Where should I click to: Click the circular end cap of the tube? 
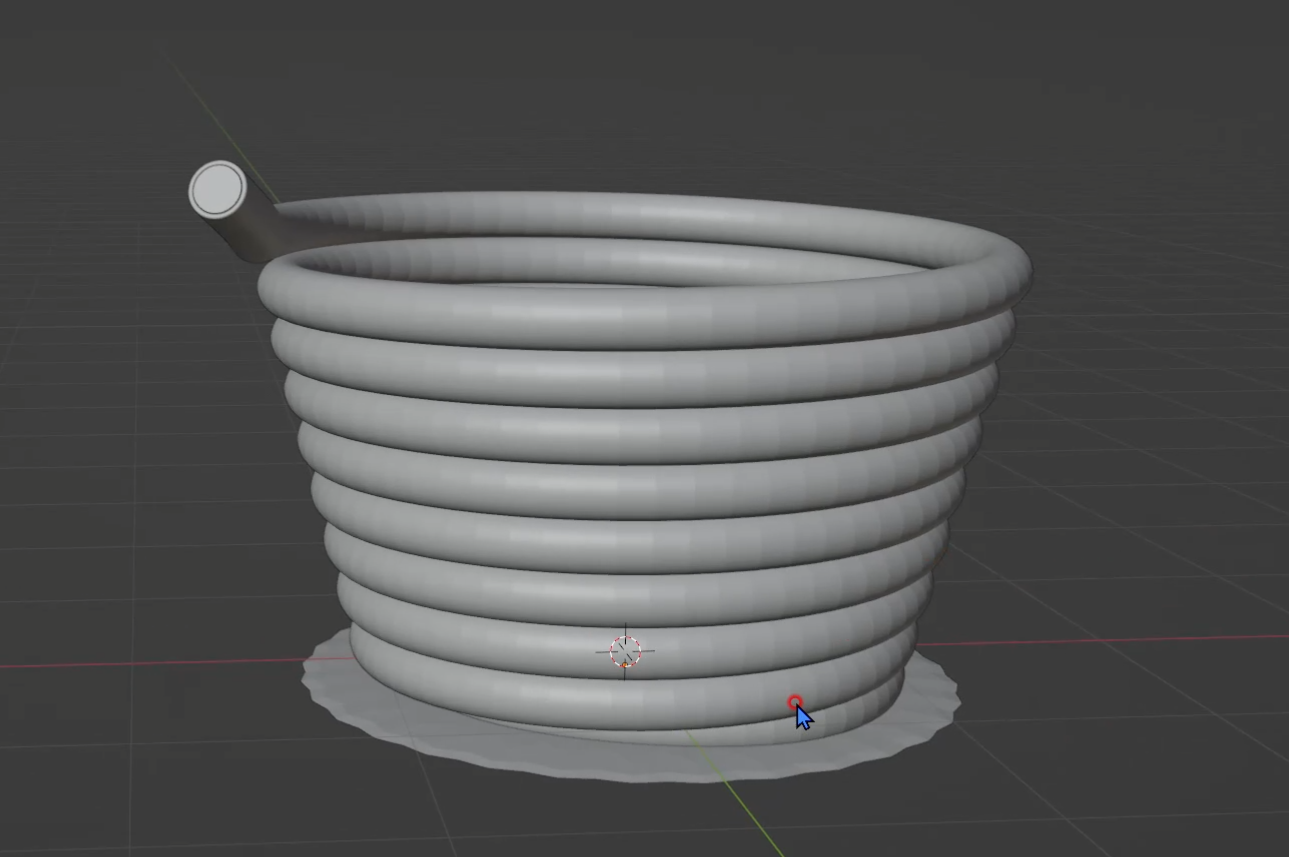point(217,190)
